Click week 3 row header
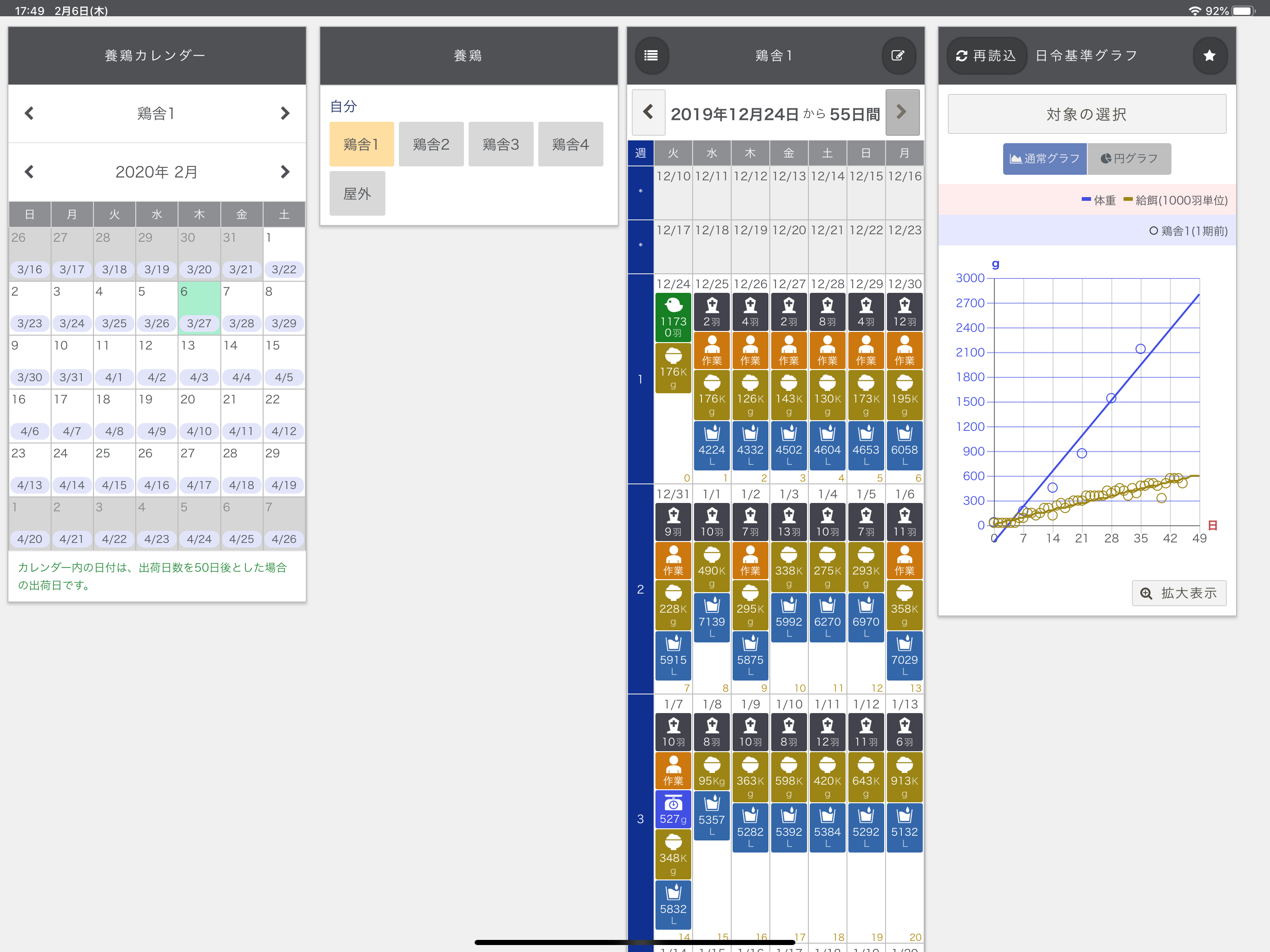This screenshot has height=952, width=1270. pos(640,819)
